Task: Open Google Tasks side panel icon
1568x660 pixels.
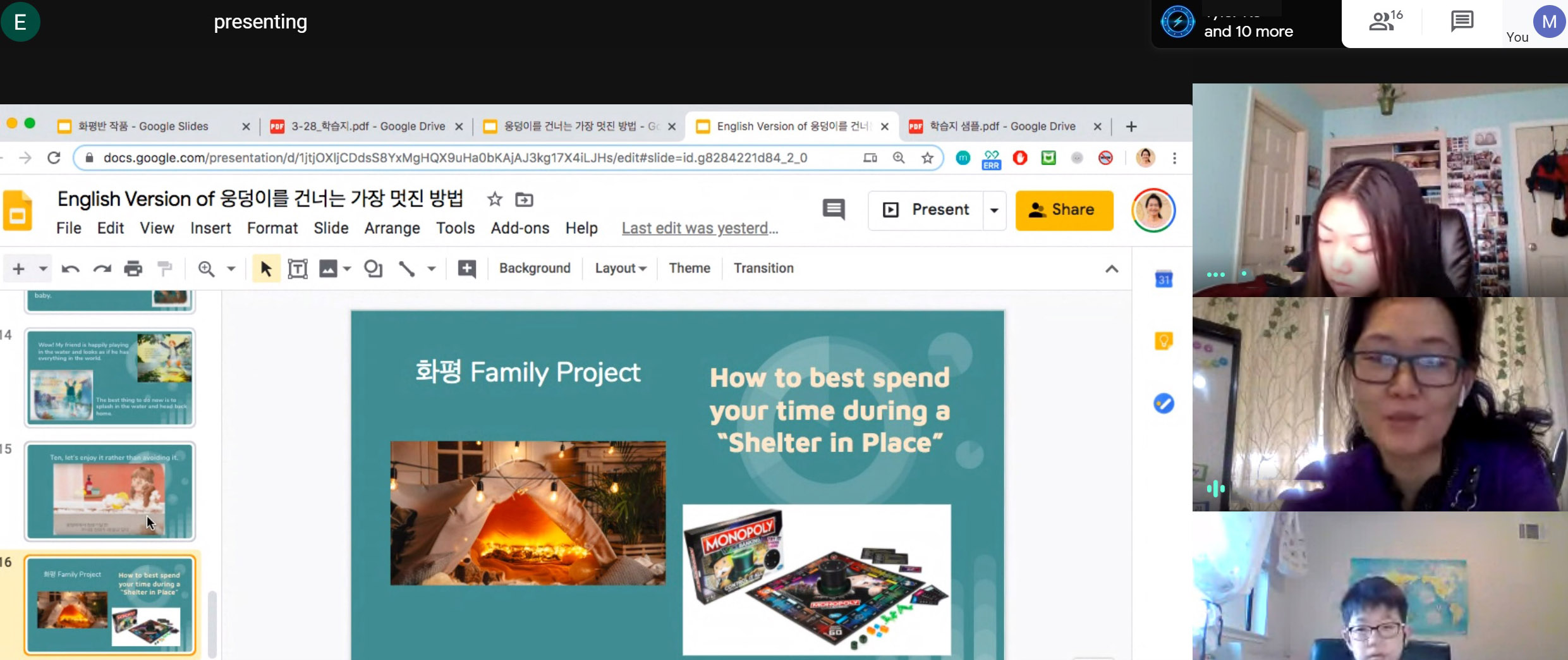Action: click(1164, 403)
